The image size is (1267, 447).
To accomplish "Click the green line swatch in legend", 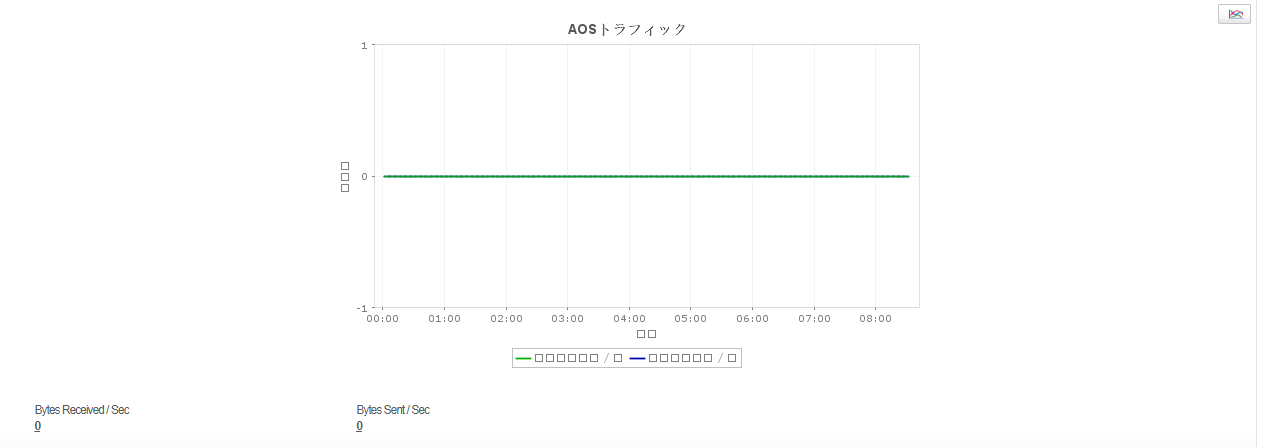I will point(523,358).
